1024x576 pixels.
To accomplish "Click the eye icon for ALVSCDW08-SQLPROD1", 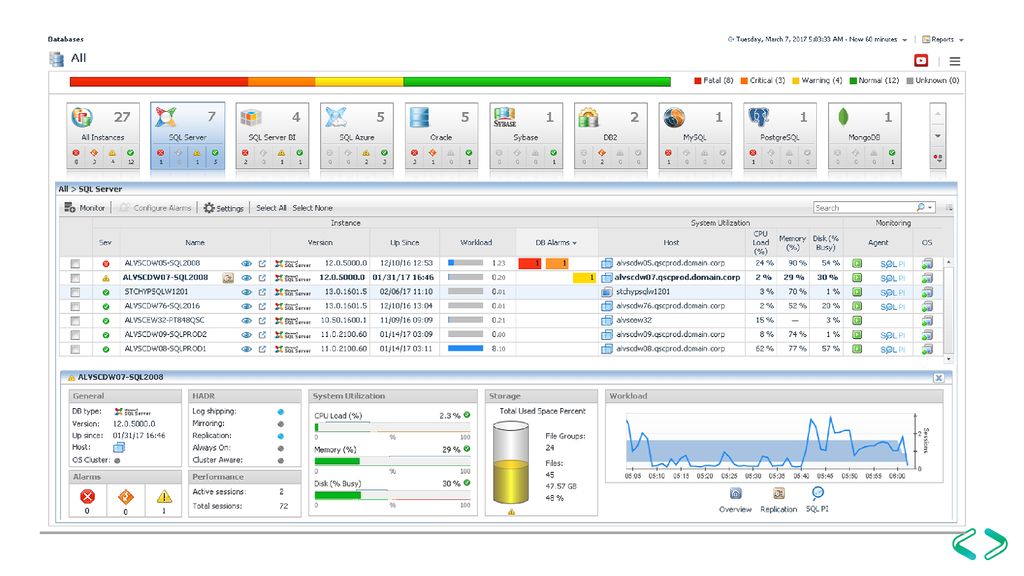I will 246,349.
